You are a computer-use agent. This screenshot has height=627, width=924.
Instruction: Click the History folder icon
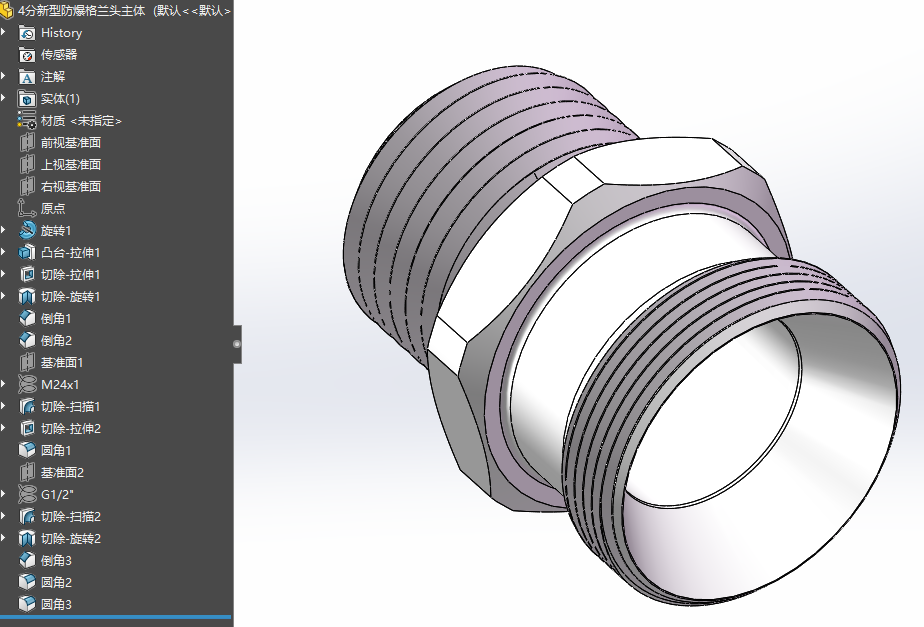27,33
